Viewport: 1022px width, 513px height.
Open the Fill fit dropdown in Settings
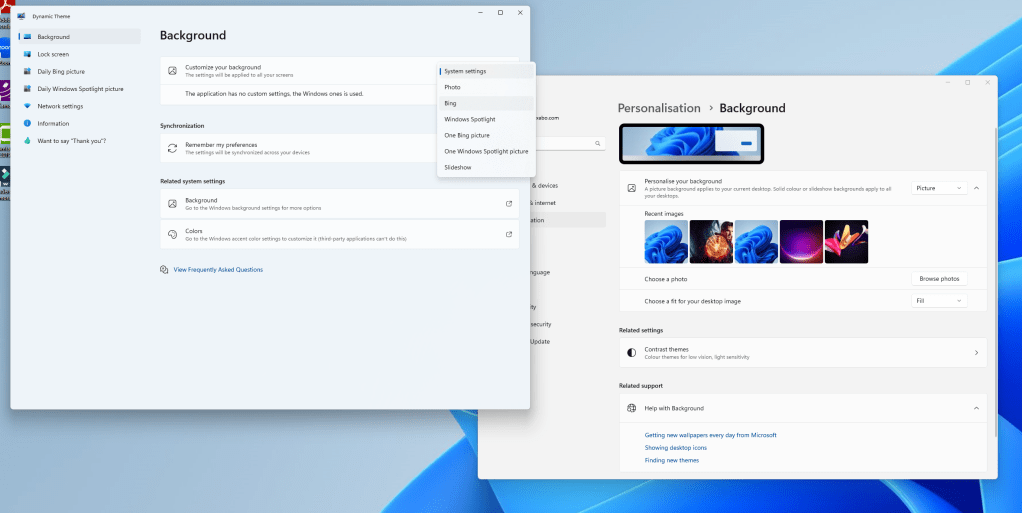(939, 300)
